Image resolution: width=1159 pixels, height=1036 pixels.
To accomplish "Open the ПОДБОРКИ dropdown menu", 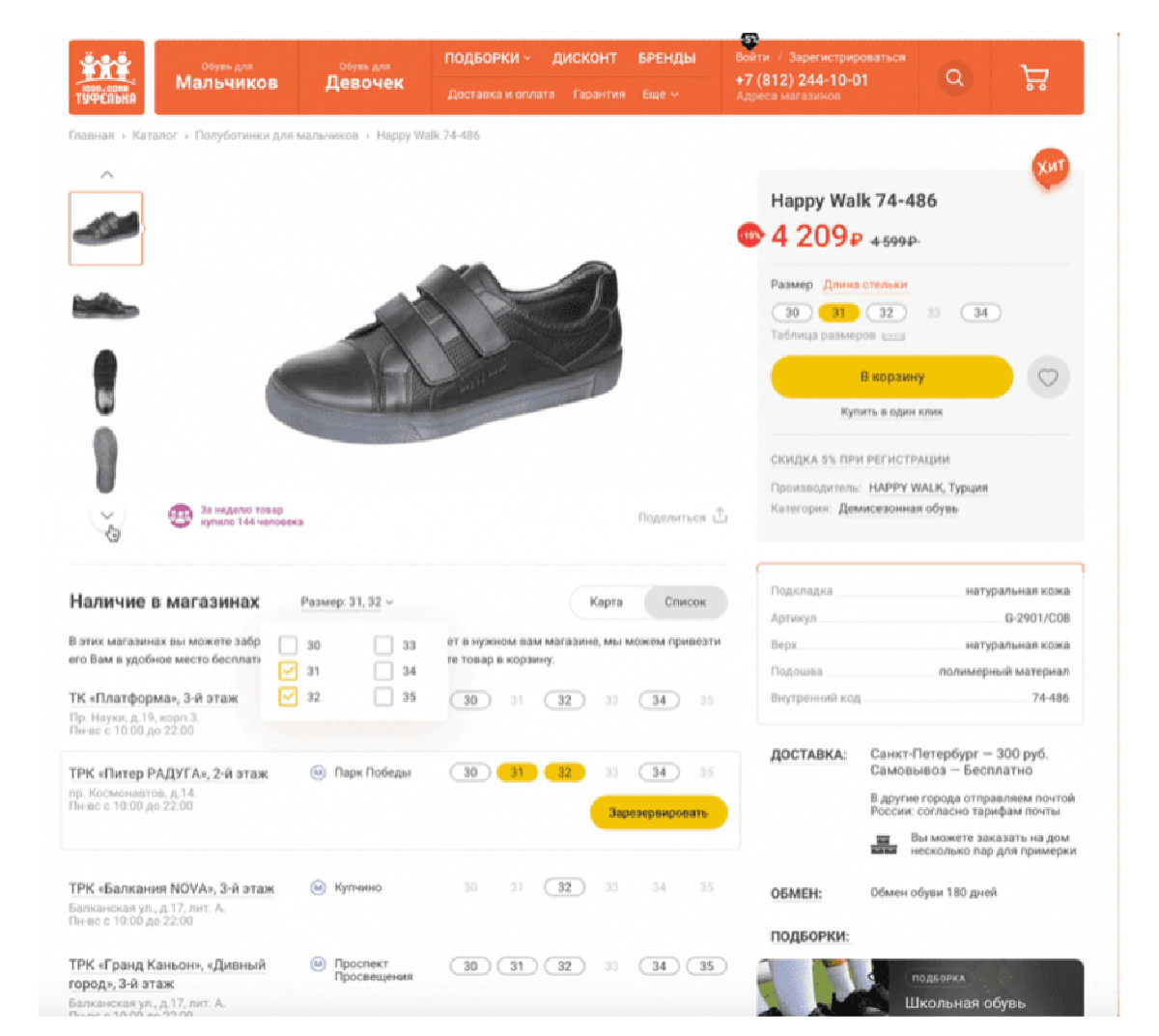I will (x=488, y=58).
